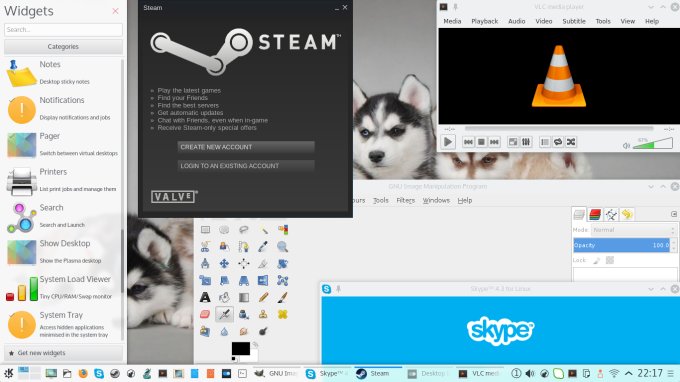Choose the Pencil tool in GIMP
680x382 pixels.
[x=263, y=297]
